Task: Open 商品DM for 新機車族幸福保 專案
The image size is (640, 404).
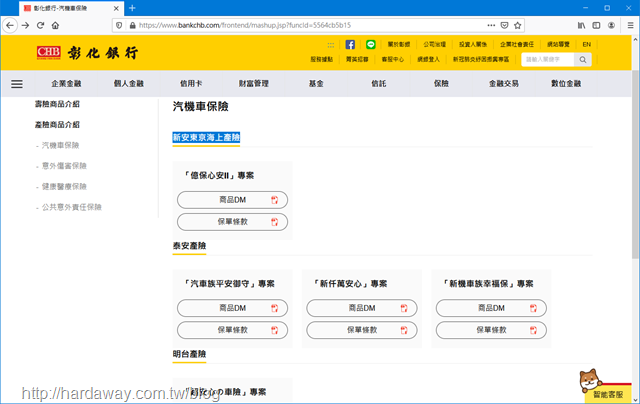Action: 491,308
